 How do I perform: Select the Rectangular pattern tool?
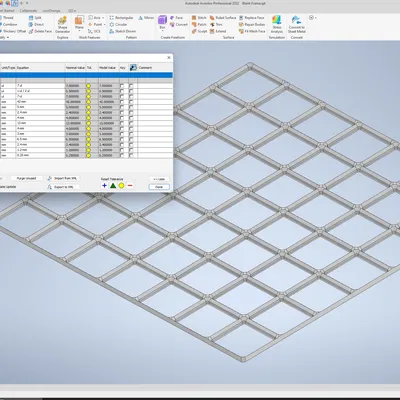[x=121, y=18]
